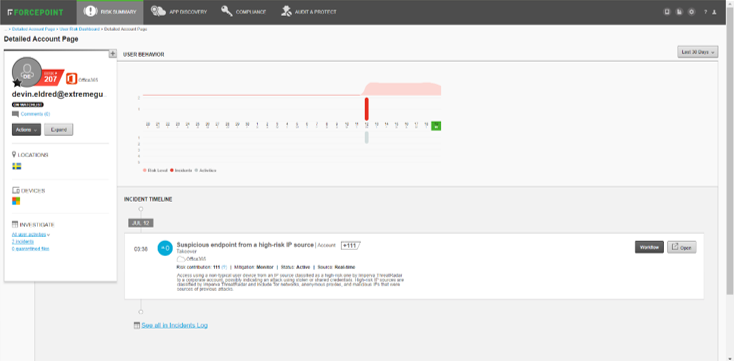This screenshot has height=361, width=734.
Task: Toggle the watchlist star on avatar
Action: pos(17,83)
